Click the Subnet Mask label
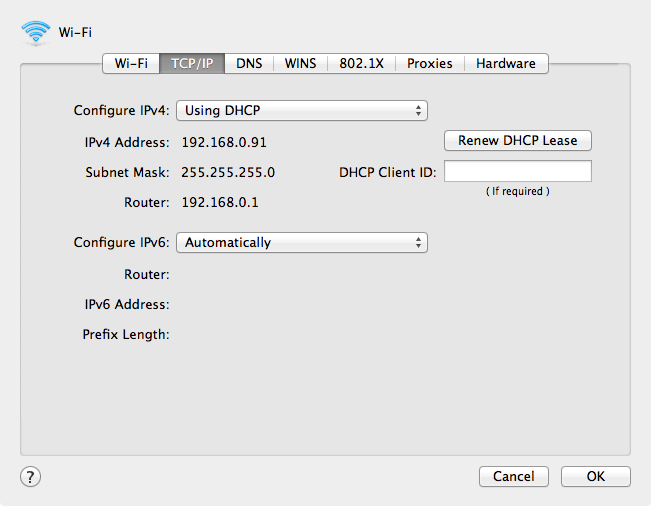The height and width of the screenshot is (506, 651). tap(127, 172)
